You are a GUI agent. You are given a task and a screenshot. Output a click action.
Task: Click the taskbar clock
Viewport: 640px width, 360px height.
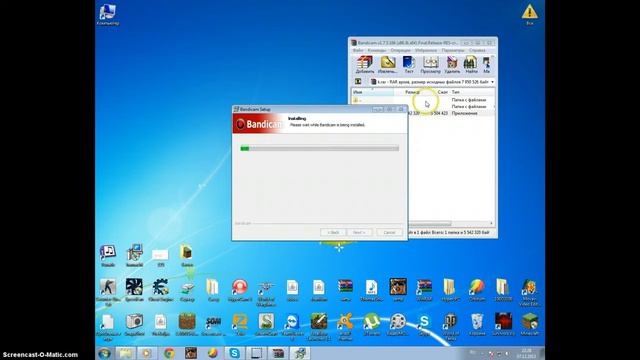point(526,353)
